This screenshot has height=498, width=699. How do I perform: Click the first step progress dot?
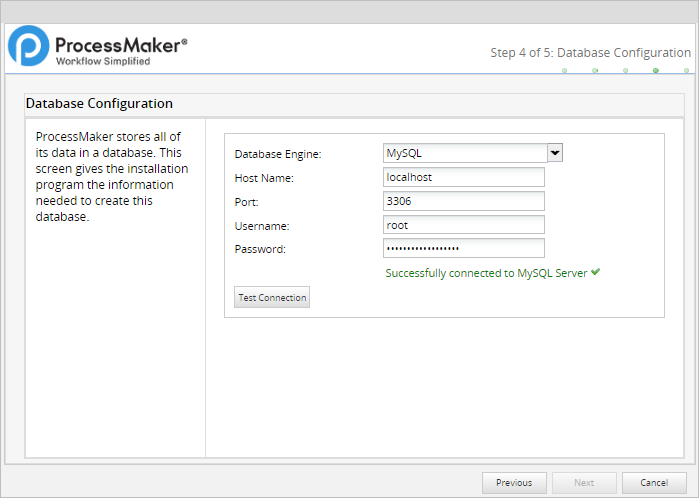[x=564, y=71]
